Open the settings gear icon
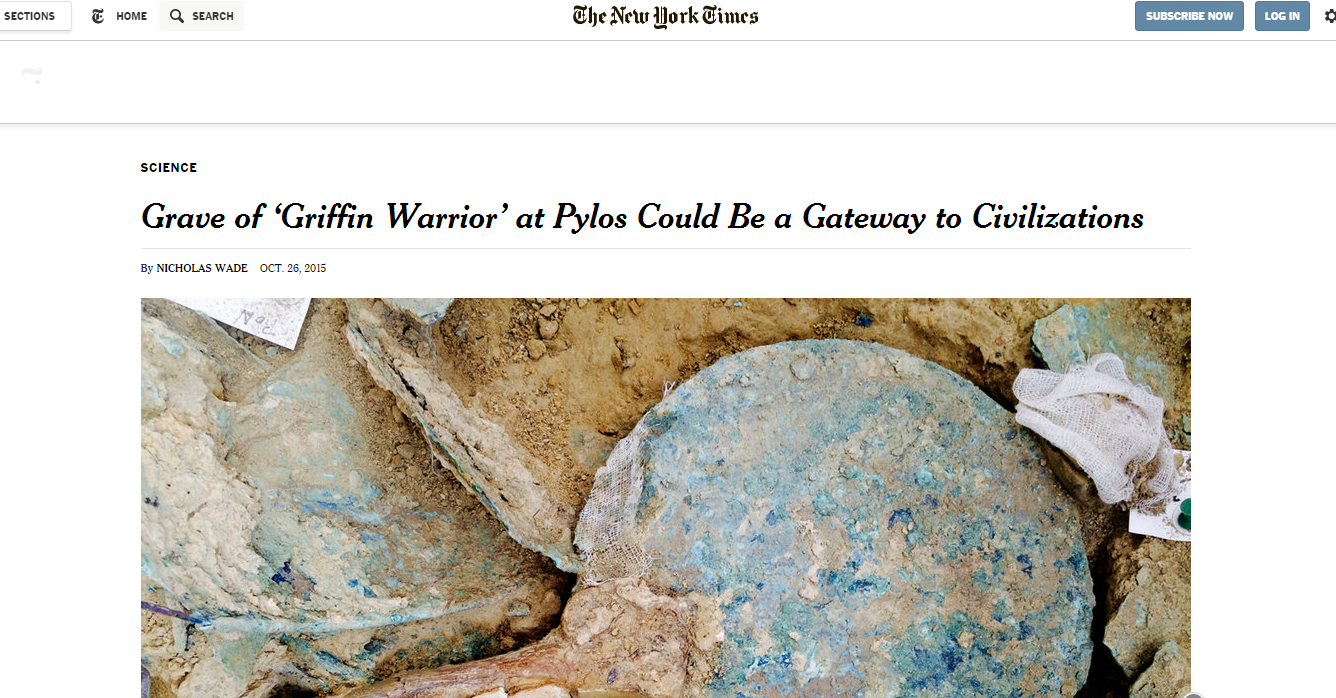This screenshot has height=698, width=1336. click(x=1328, y=16)
